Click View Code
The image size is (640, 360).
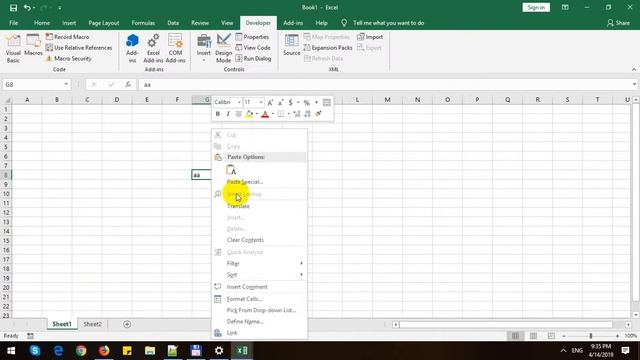[x=253, y=48]
